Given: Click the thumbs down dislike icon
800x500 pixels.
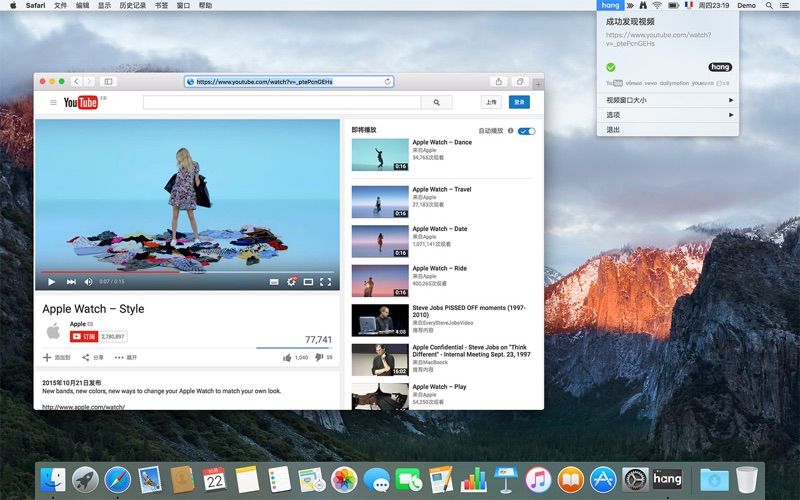Looking at the screenshot, I should pyautogui.click(x=319, y=357).
